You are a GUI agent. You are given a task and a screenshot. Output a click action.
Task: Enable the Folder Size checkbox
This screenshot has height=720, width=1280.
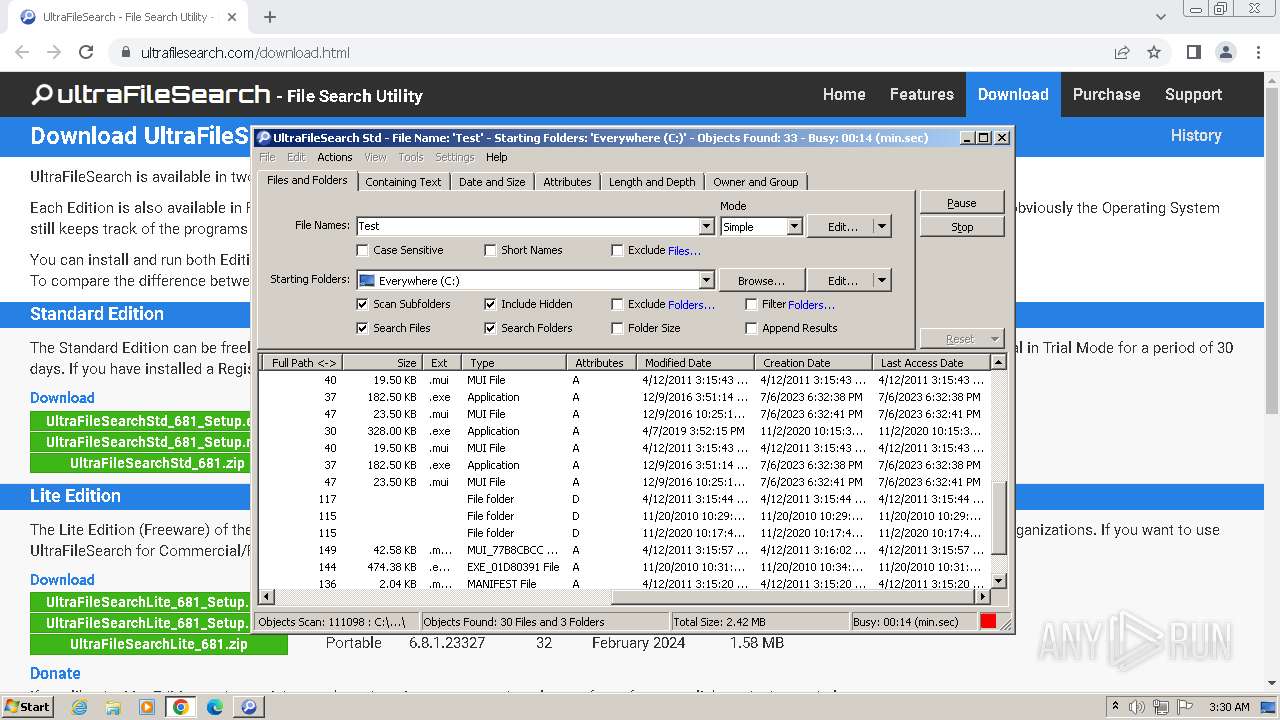(617, 328)
